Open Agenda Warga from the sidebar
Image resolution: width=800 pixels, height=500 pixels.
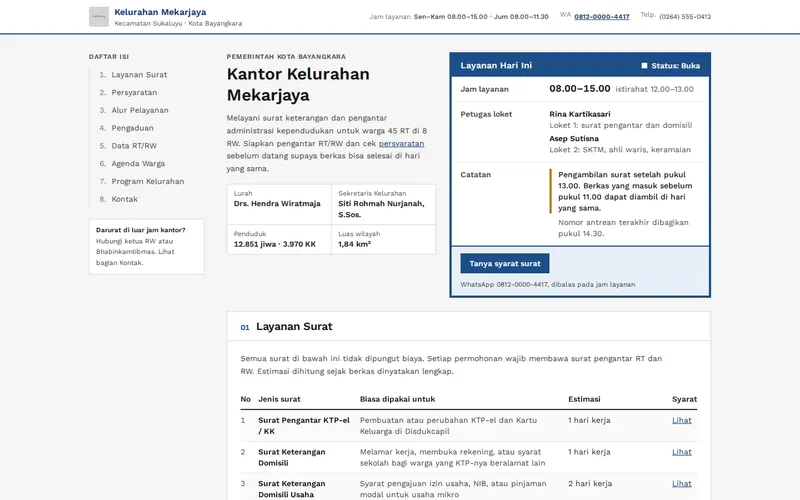click(x=138, y=164)
